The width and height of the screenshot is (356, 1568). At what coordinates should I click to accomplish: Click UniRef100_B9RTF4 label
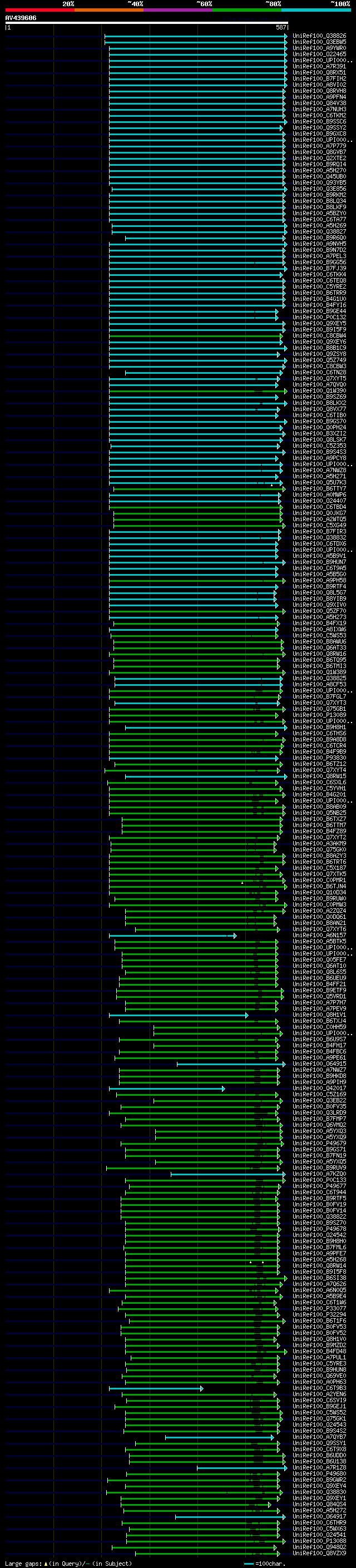coord(319,586)
